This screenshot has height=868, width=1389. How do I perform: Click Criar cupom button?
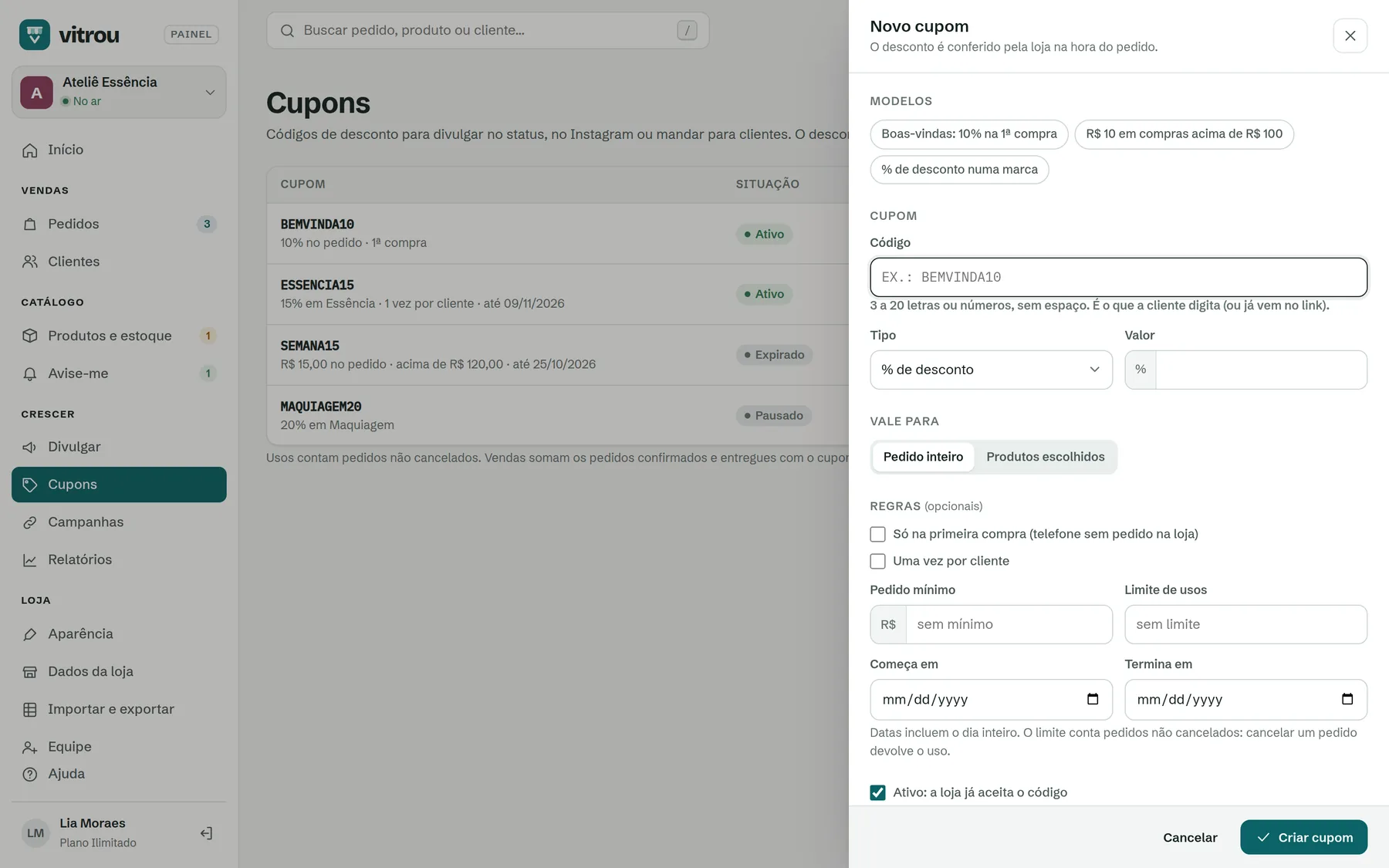1303,837
